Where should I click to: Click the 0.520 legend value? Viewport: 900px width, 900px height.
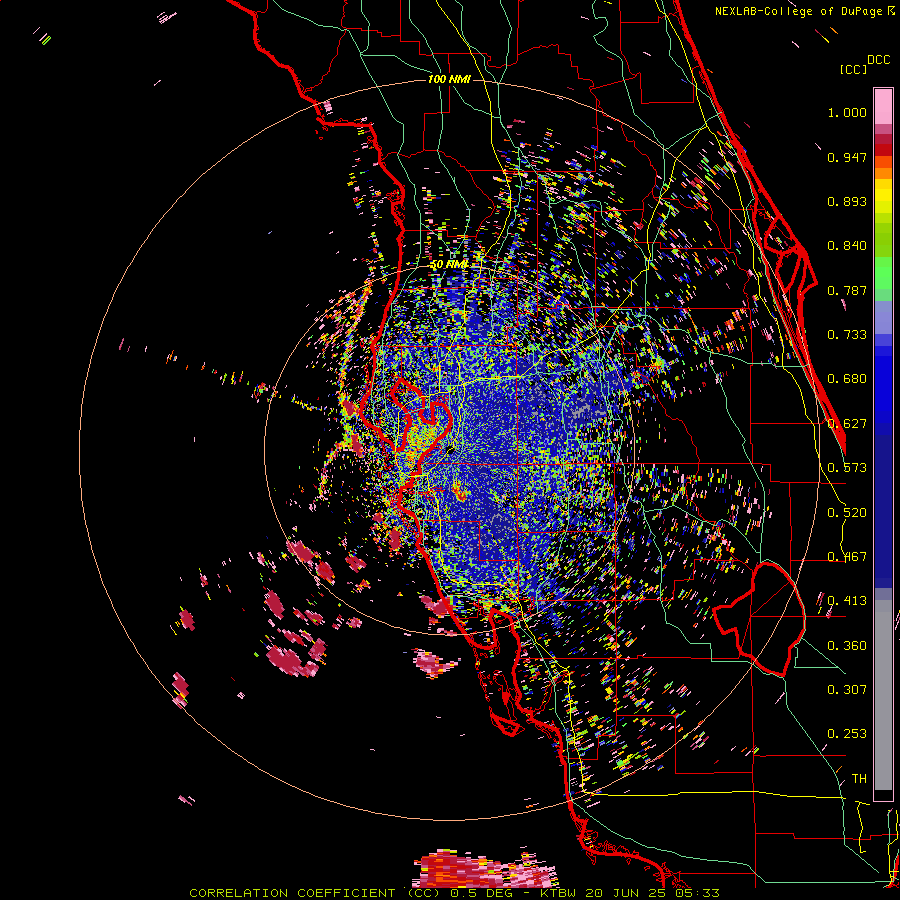[x=847, y=513]
